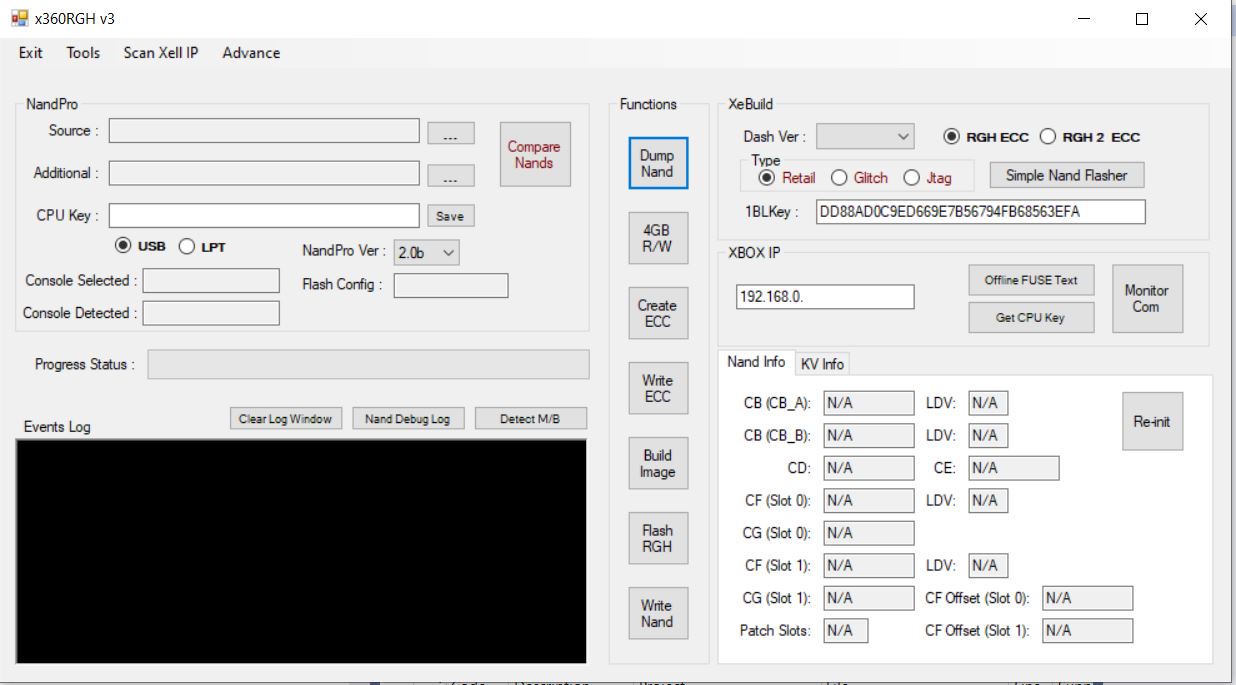This screenshot has height=685, width=1236.
Task: Start flashing with the Flash RGH button
Action: 657,537
